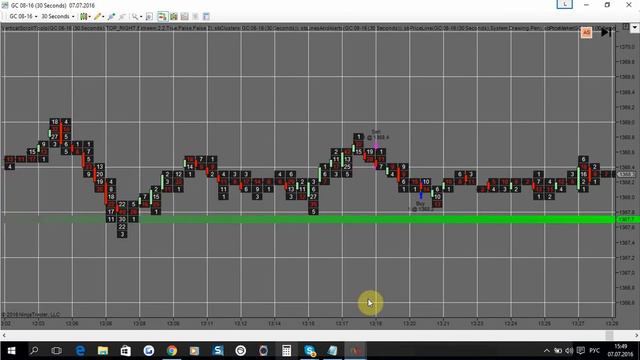Viewport: 640px width, 360px height.
Task: Open the 30 Seconds interval dropdown
Action: (x=58, y=16)
